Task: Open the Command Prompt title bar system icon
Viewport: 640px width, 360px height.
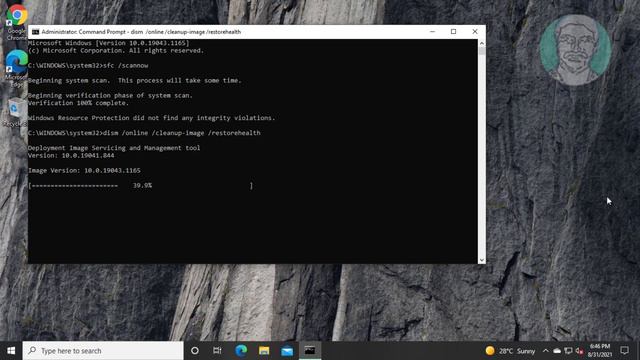Action: [36, 32]
